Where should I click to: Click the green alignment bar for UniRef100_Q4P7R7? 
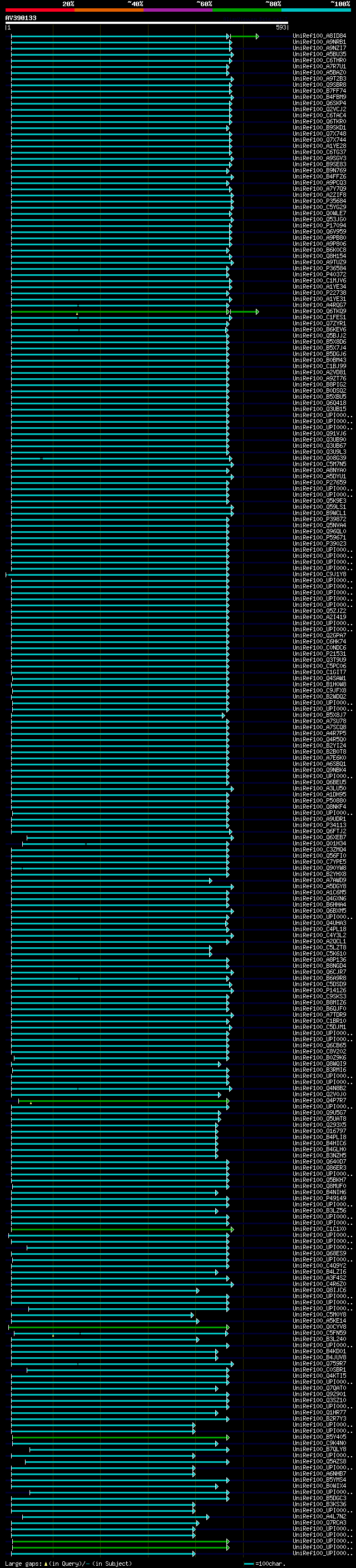coord(123,1101)
